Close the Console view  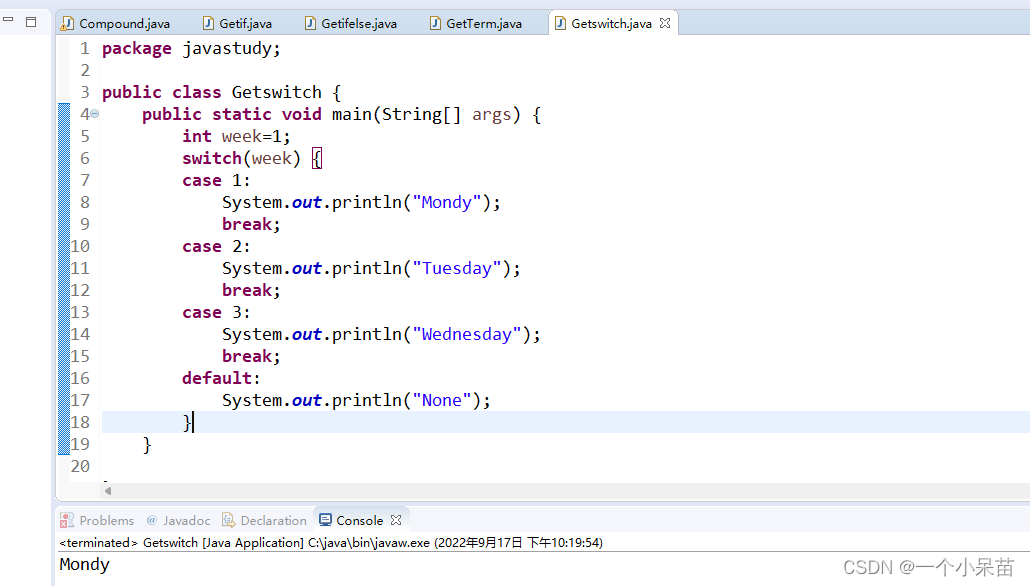click(395, 520)
